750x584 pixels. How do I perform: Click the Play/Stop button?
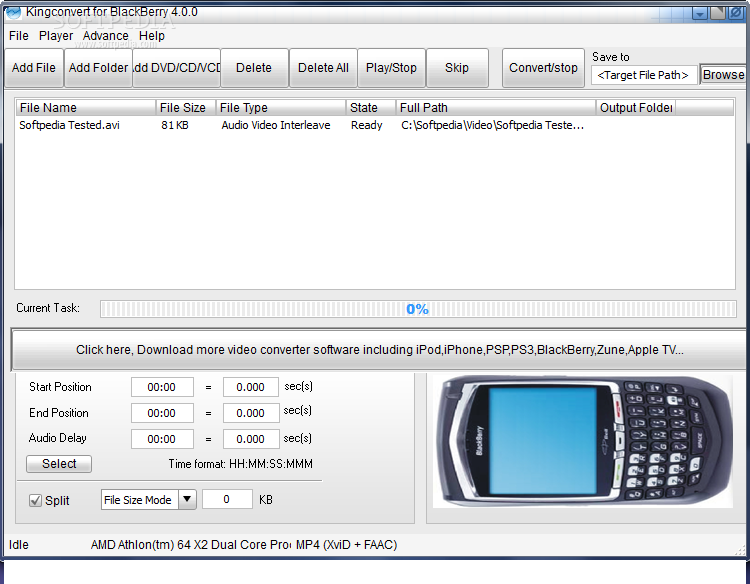coord(391,68)
